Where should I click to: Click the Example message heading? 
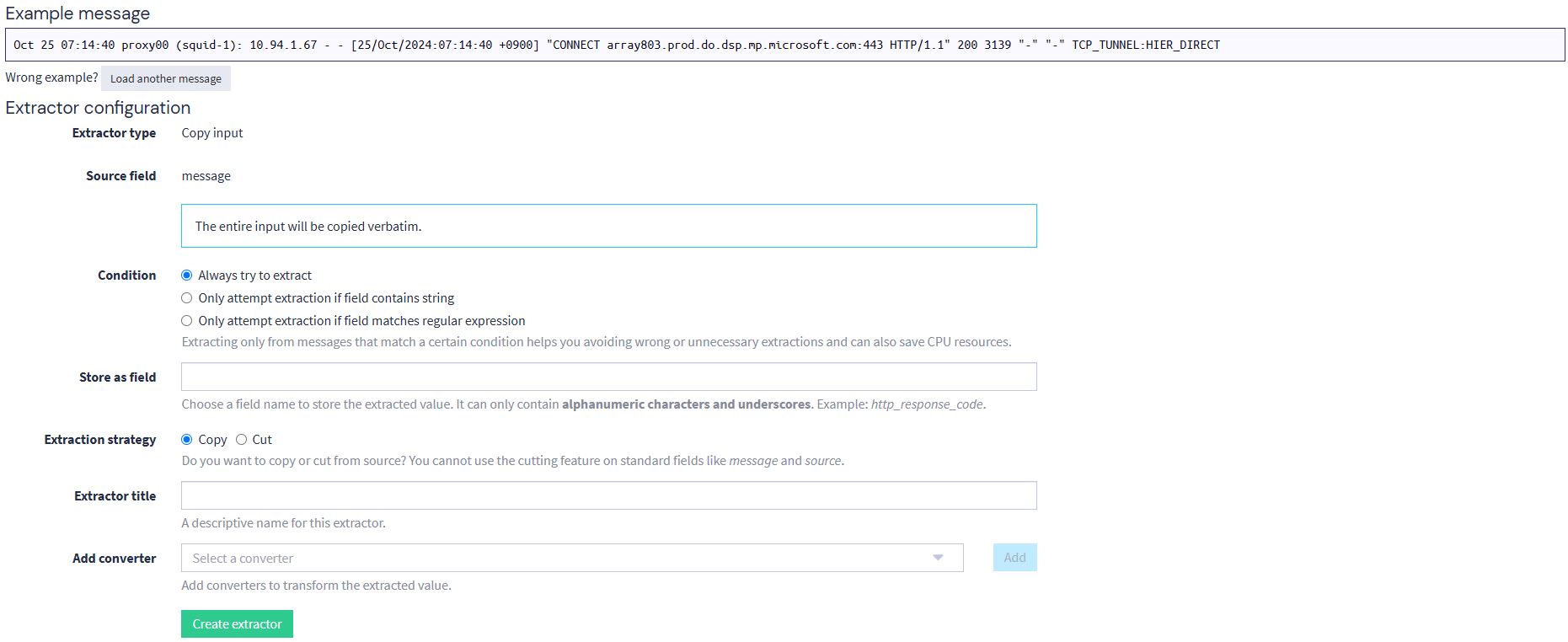click(78, 13)
